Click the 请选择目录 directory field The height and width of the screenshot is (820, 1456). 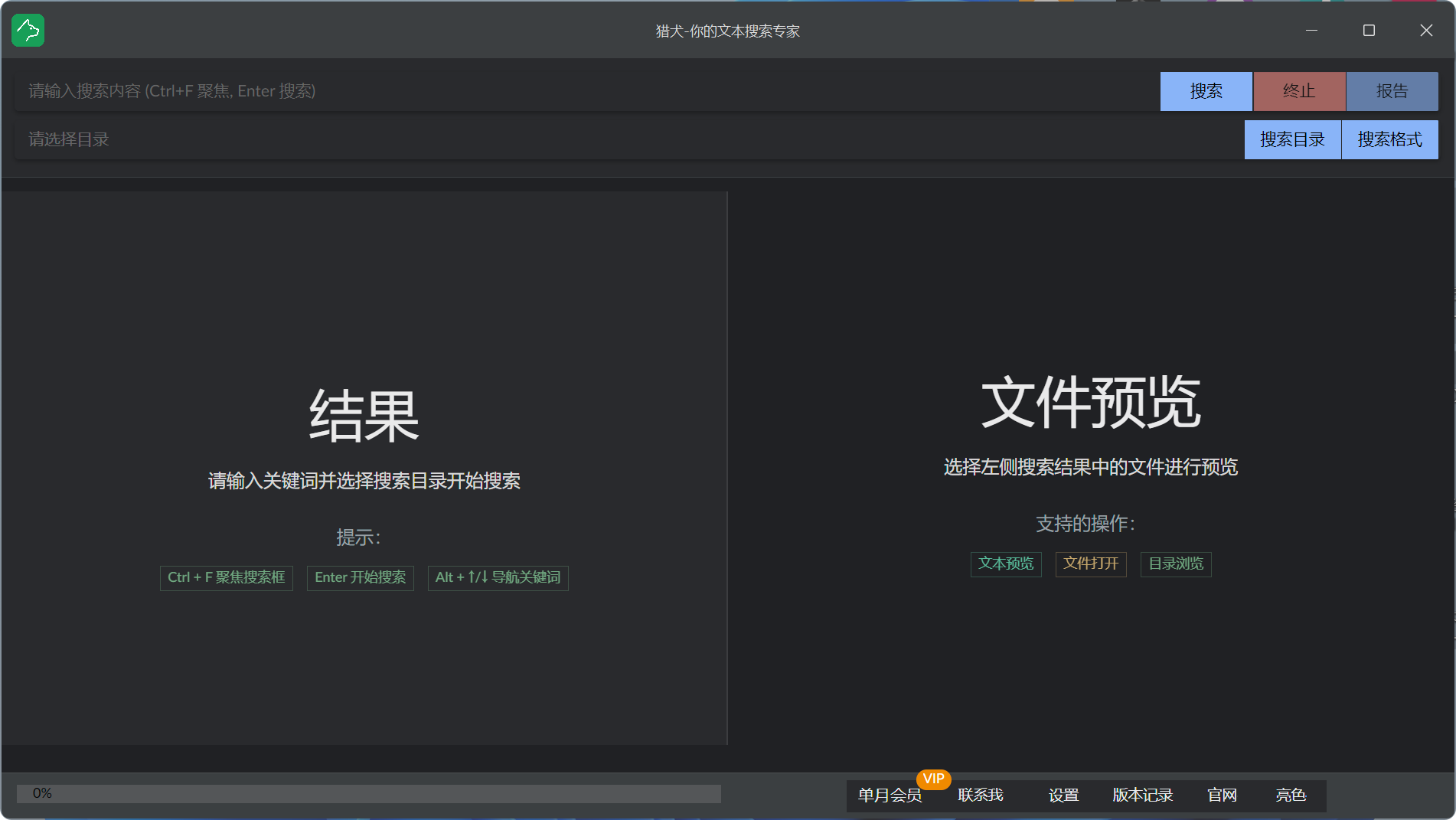click(628, 140)
